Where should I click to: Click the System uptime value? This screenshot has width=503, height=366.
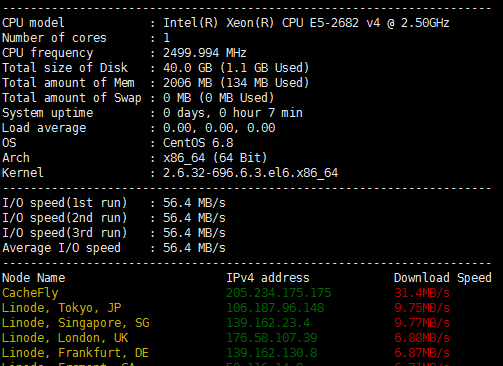coord(233,113)
